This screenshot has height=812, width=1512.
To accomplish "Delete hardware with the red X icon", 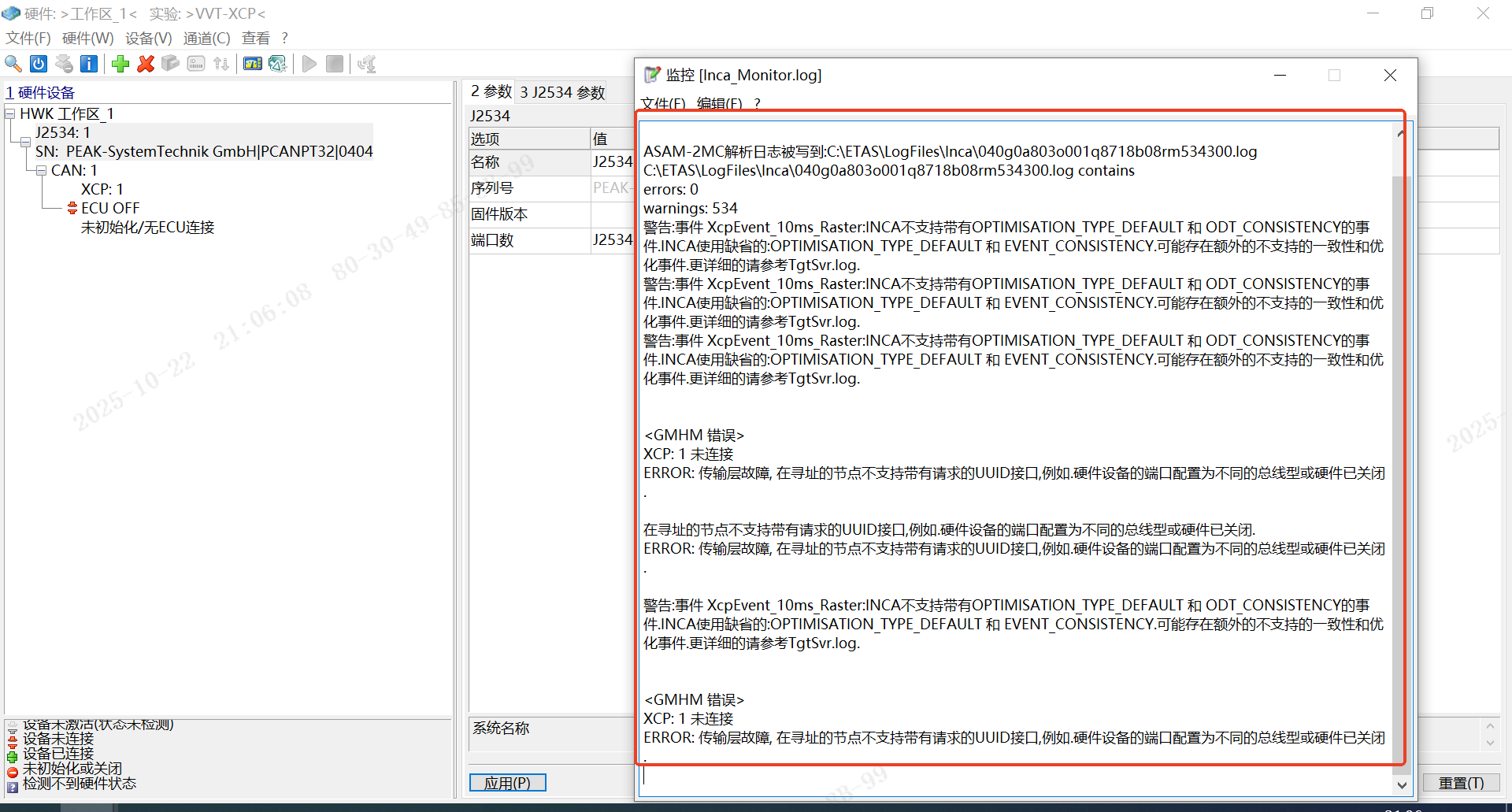I will pyautogui.click(x=146, y=64).
